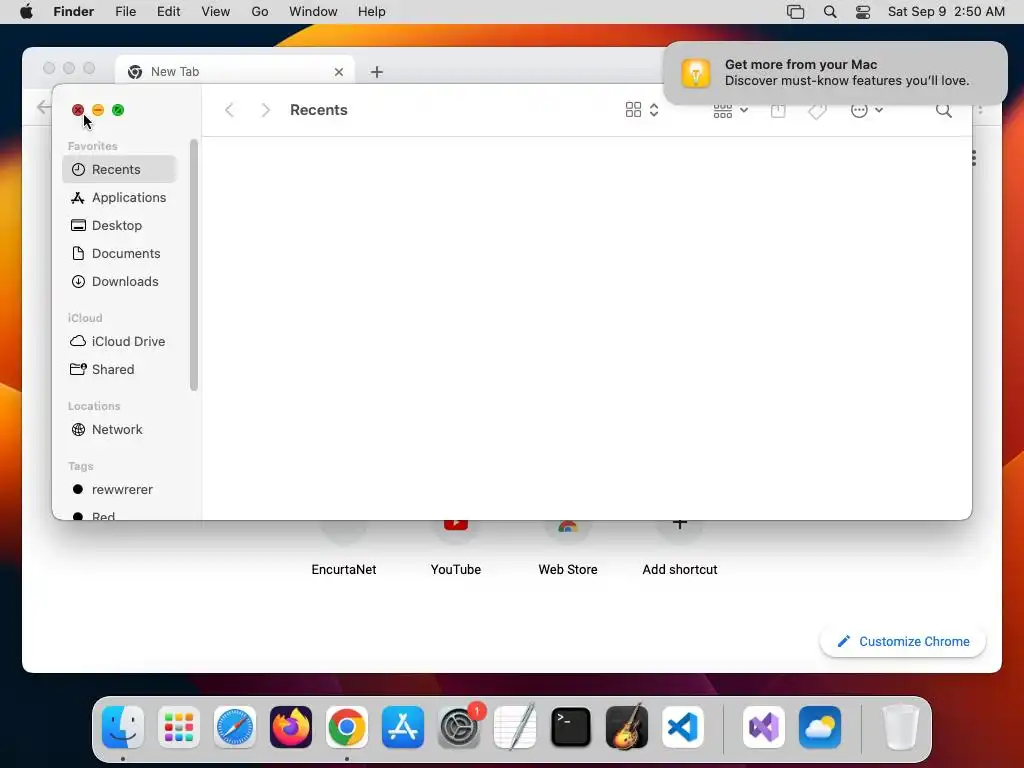
Task: Open Launchpad from the Dock
Action: [x=179, y=727]
